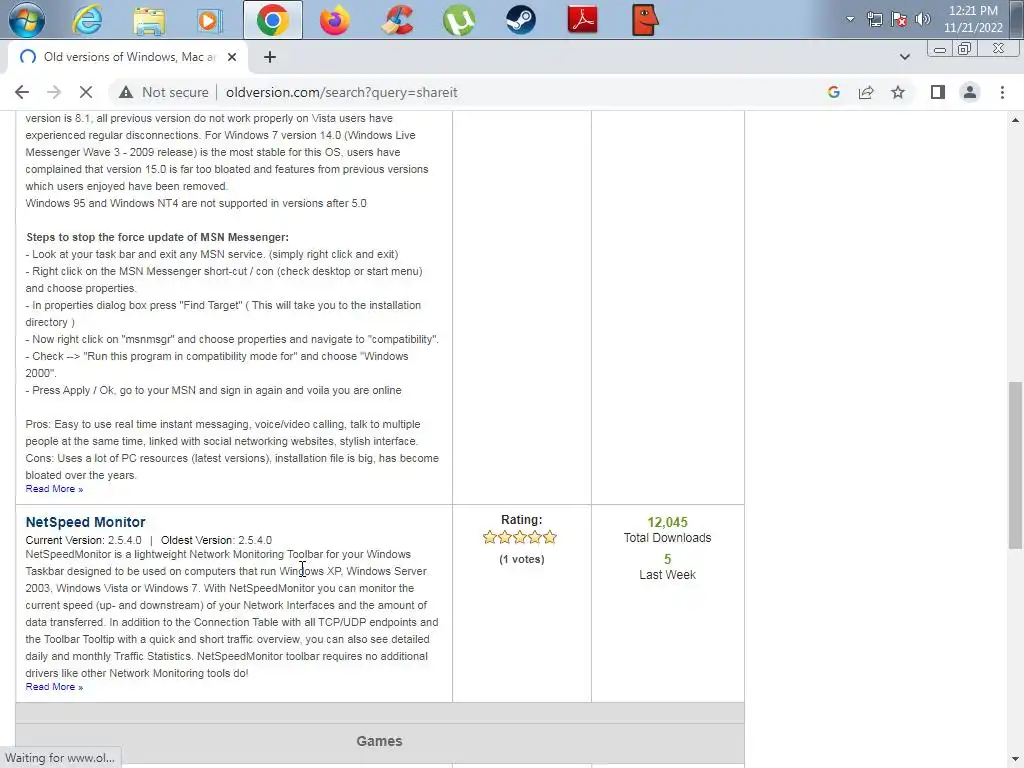Viewport: 1024px width, 768px height.
Task: Open Windows Explorer folder taskbar icon
Action: (x=149, y=20)
